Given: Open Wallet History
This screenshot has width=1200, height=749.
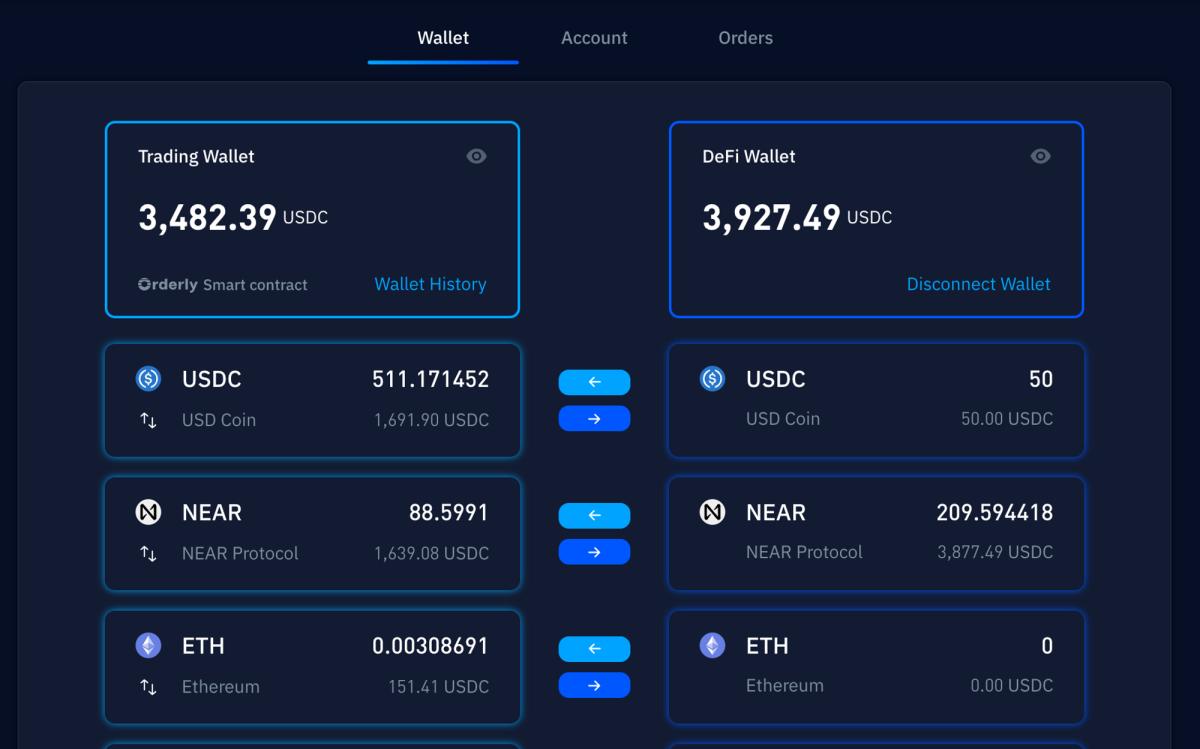Looking at the screenshot, I should coord(430,284).
